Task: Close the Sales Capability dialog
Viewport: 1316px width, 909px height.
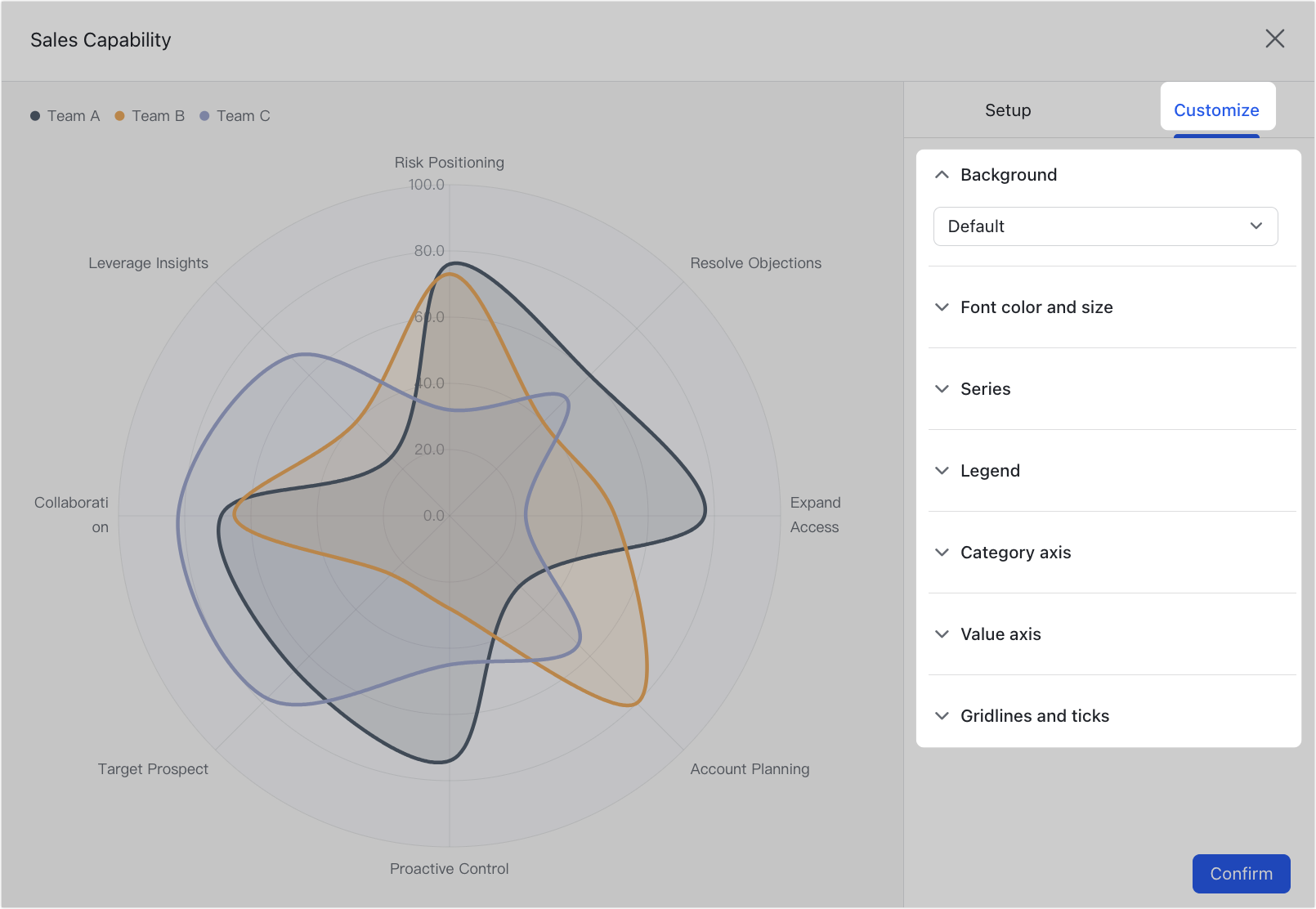Action: 1275,38
